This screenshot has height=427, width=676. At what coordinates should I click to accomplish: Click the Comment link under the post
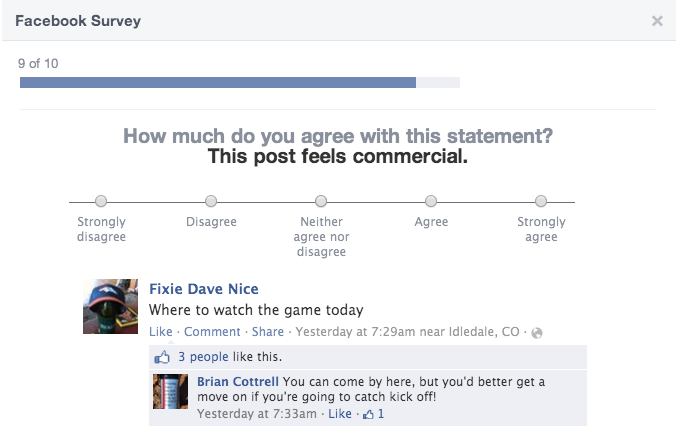pyautogui.click(x=212, y=332)
